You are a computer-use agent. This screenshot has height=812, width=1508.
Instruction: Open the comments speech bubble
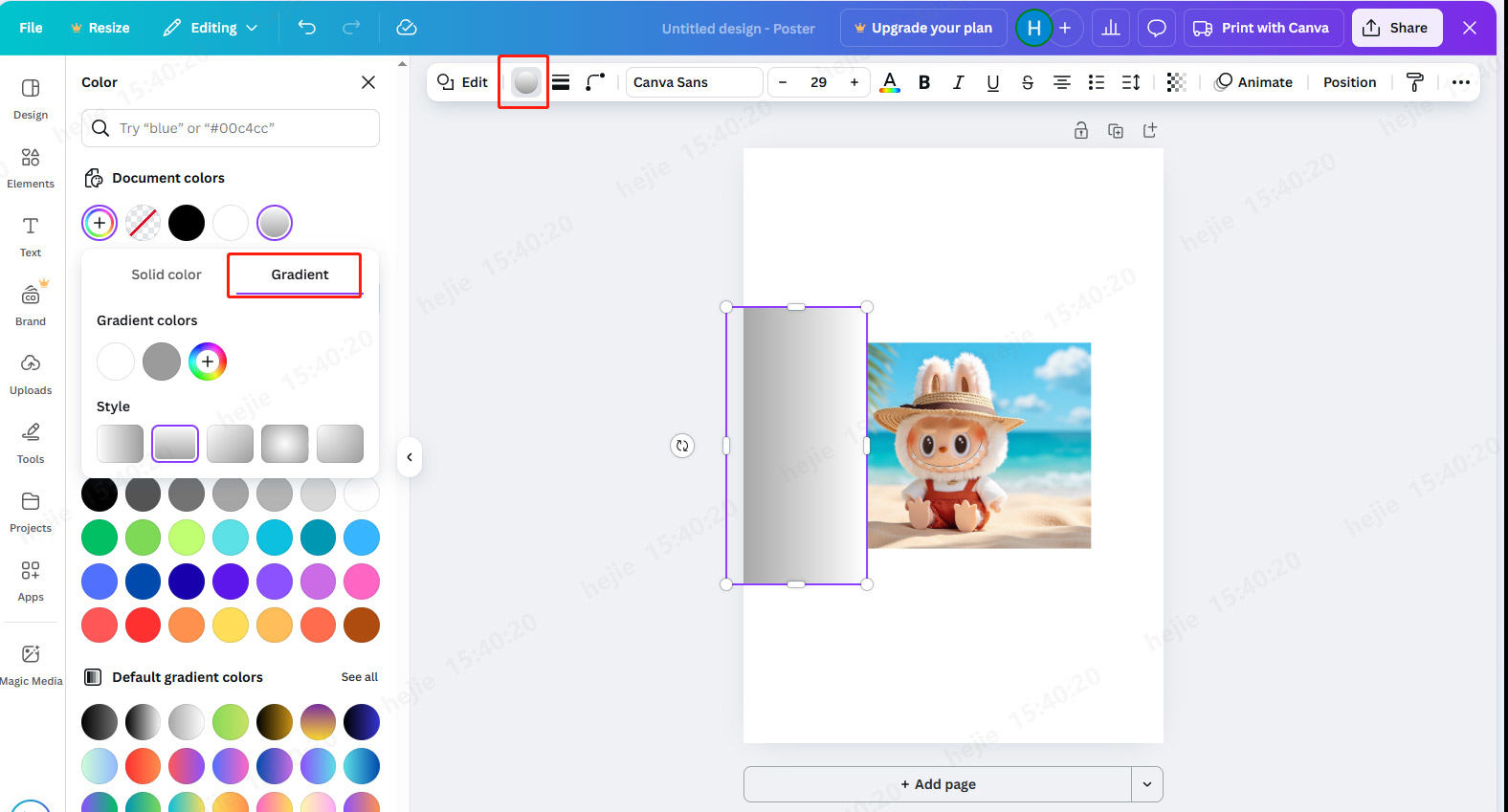click(x=1156, y=28)
